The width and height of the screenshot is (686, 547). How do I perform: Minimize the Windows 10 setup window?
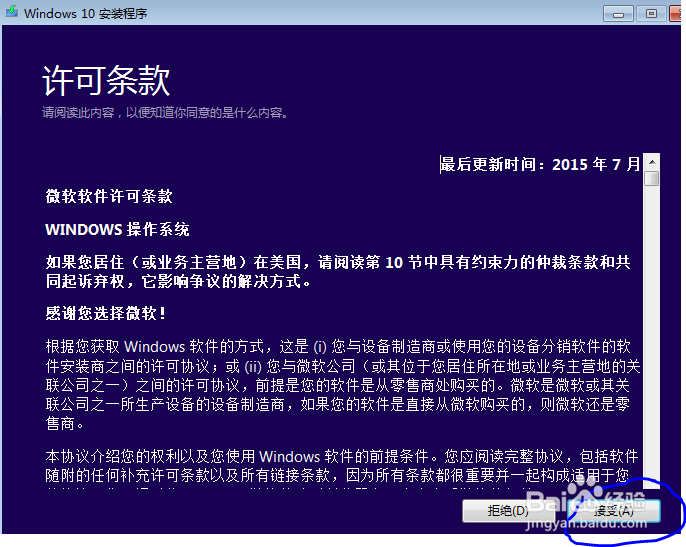click(618, 14)
